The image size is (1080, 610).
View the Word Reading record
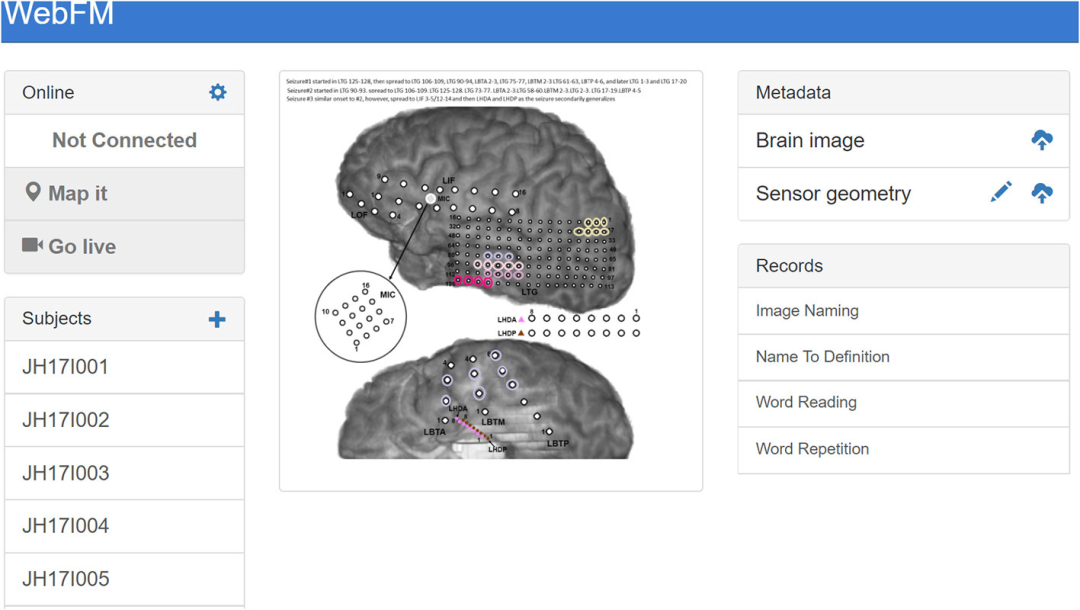pyautogui.click(x=904, y=403)
